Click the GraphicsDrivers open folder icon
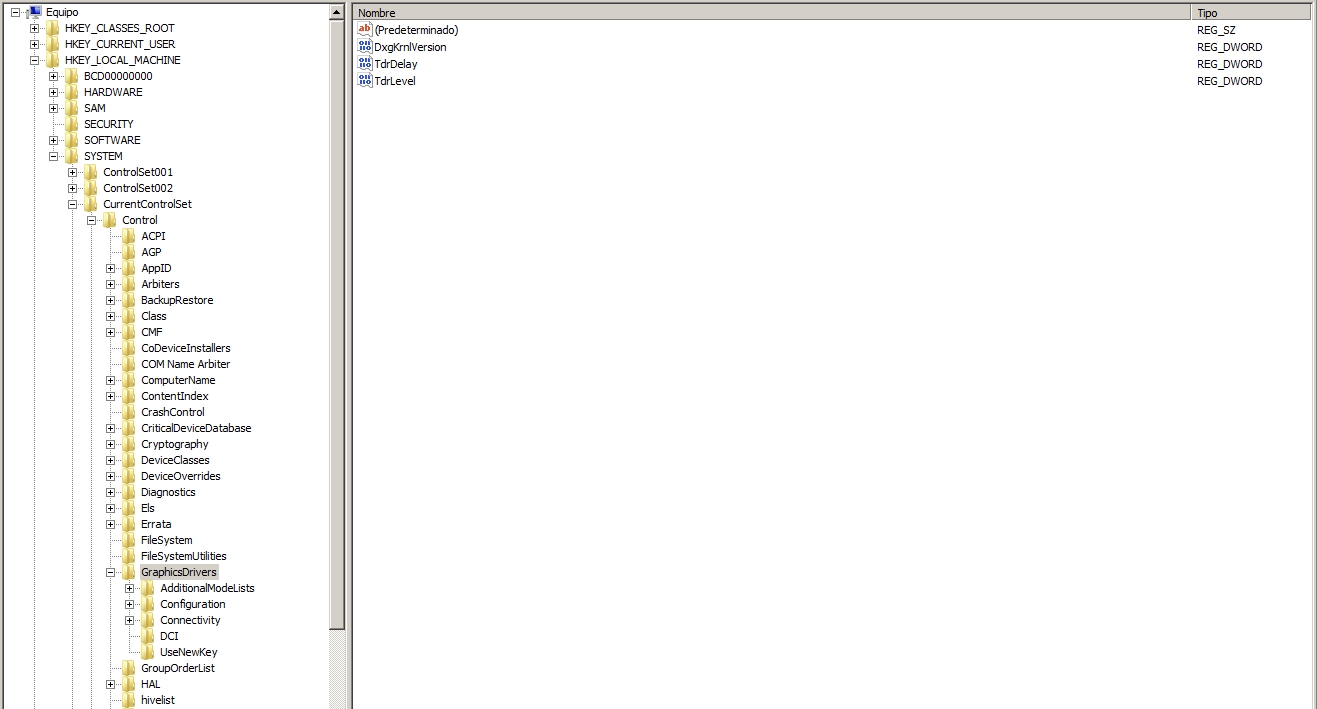 click(x=129, y=572)
